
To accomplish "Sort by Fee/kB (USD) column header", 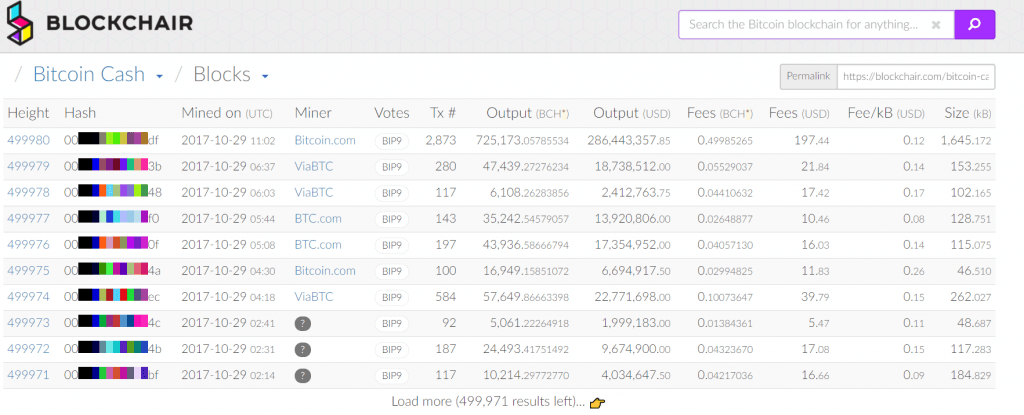I will [x=886, y=113].
